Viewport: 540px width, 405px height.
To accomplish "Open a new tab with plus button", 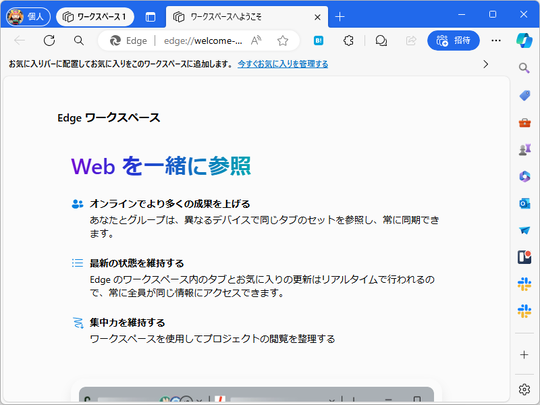I will [340, 17].
